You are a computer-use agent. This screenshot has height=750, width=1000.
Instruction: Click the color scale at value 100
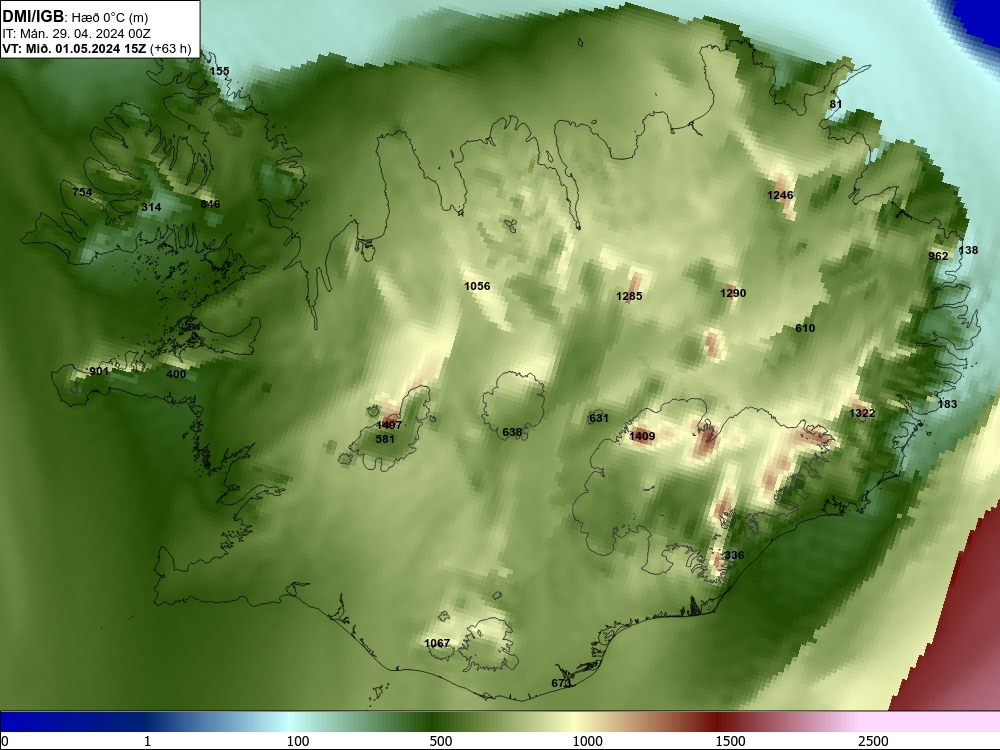click(x=298, y=741)
